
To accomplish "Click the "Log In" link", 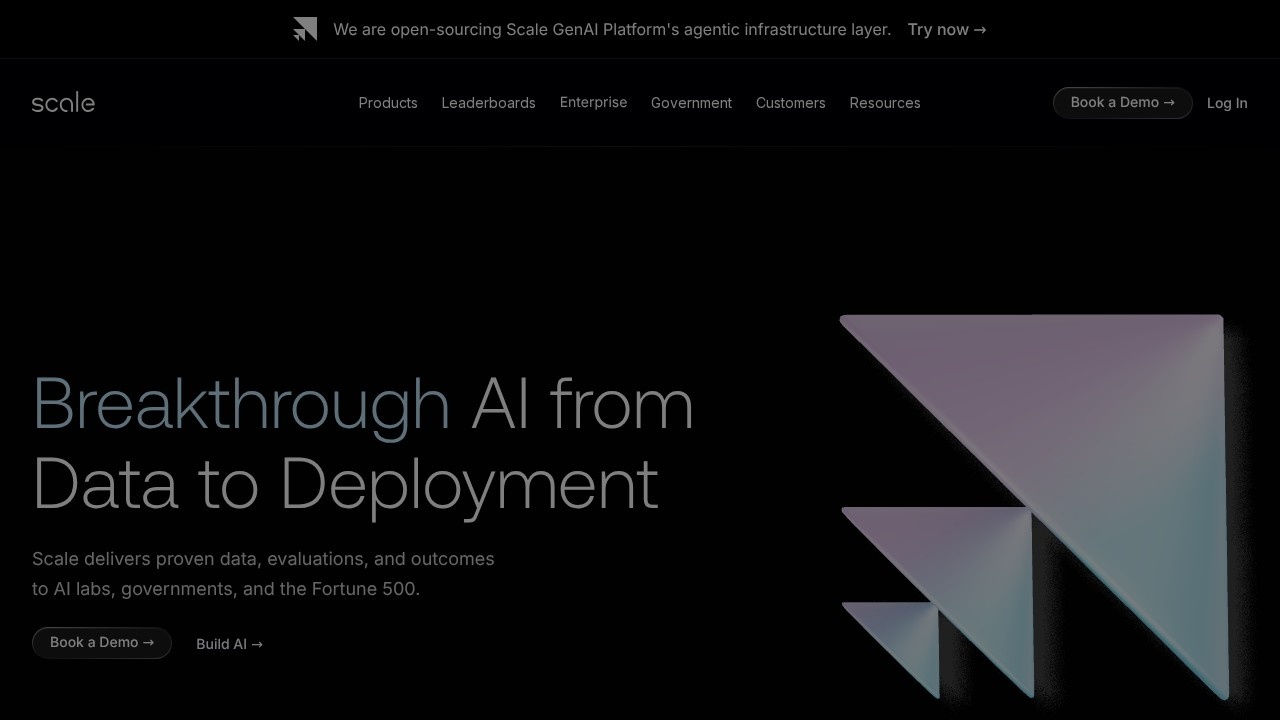I will pyautogui.click(x=1227, y=103).
